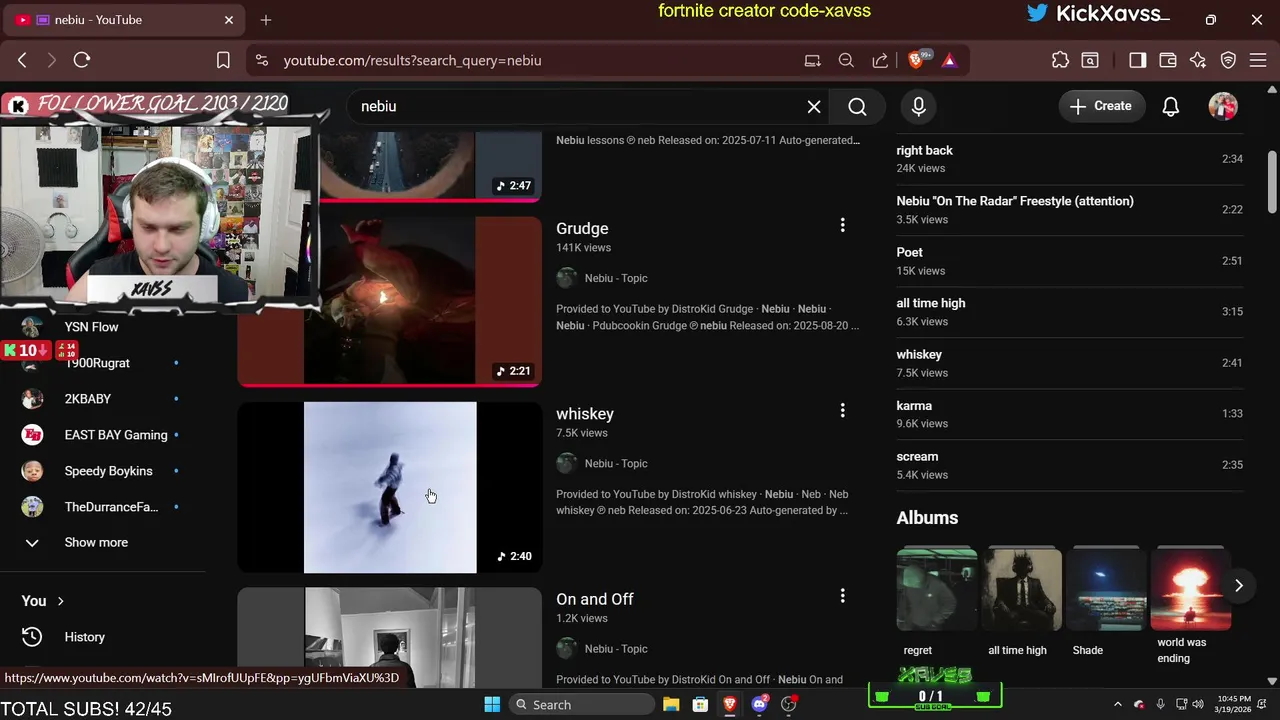The width and height of the screenshot is (1280, 720).
Task: Open the browser hamburger menu
Action: pyautogui.click(x=1259, y=60)
